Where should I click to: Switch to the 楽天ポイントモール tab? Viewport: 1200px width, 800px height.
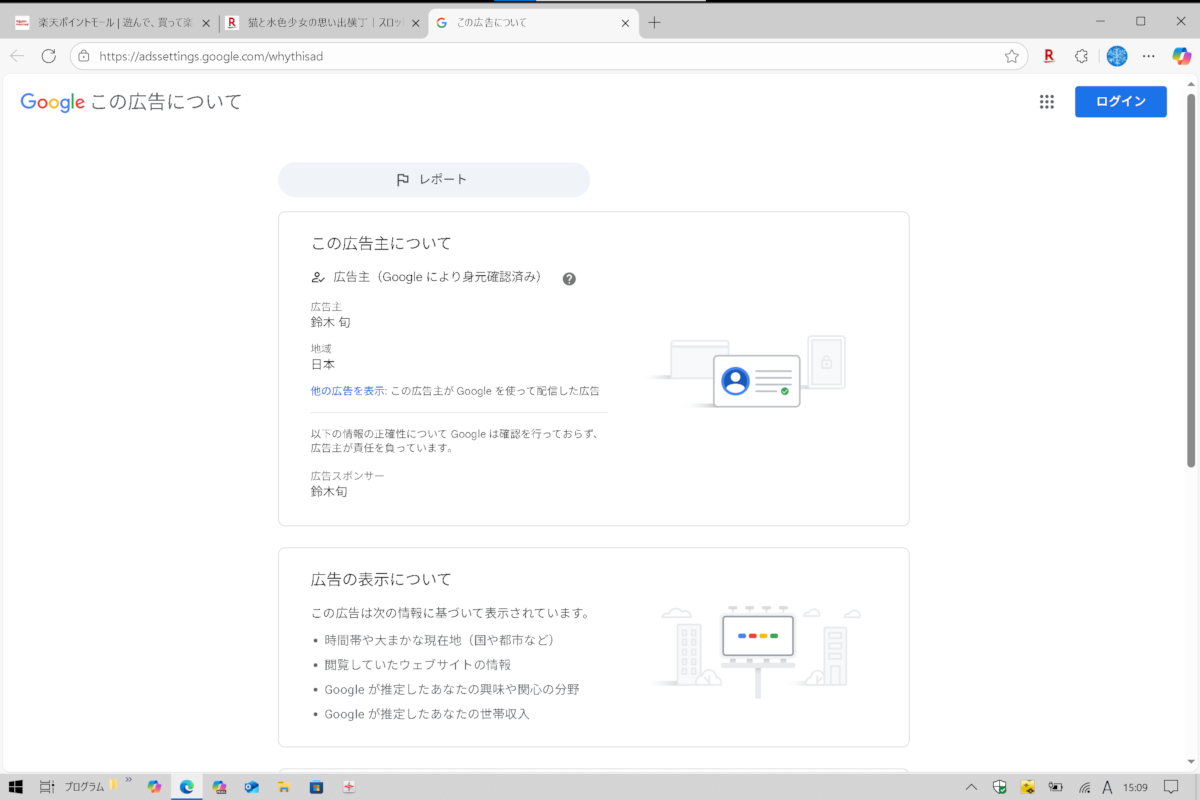pyautogui.click(x=110, y=23)
